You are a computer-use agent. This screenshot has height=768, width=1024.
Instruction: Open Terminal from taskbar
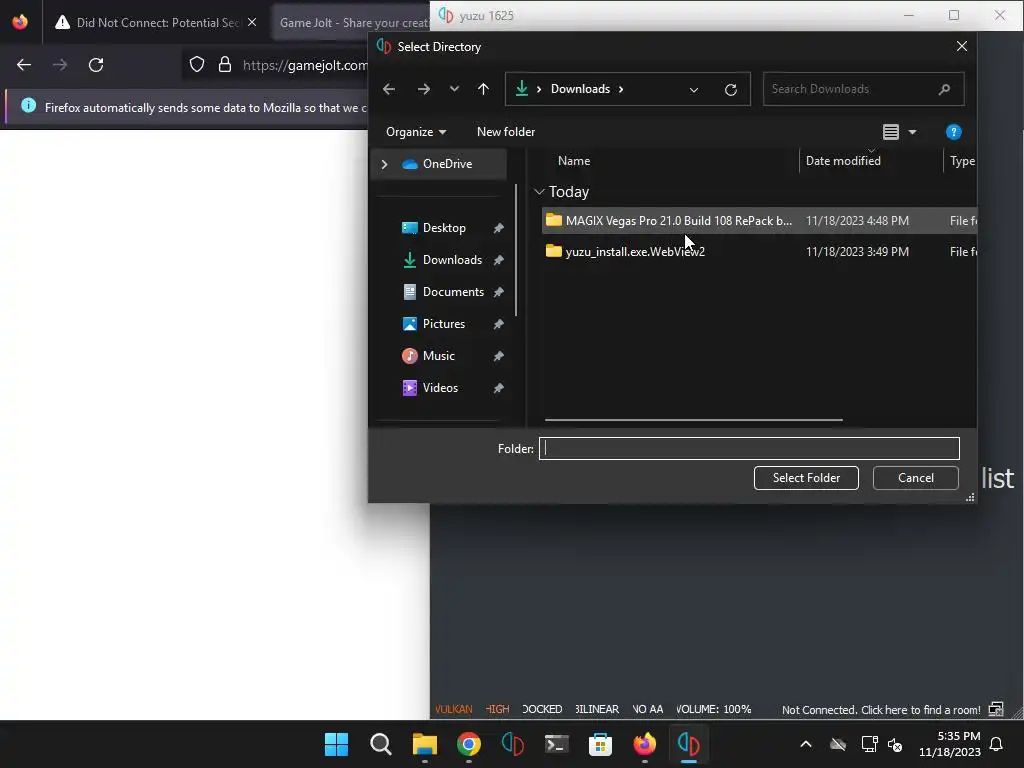click(x=556, y=744)
